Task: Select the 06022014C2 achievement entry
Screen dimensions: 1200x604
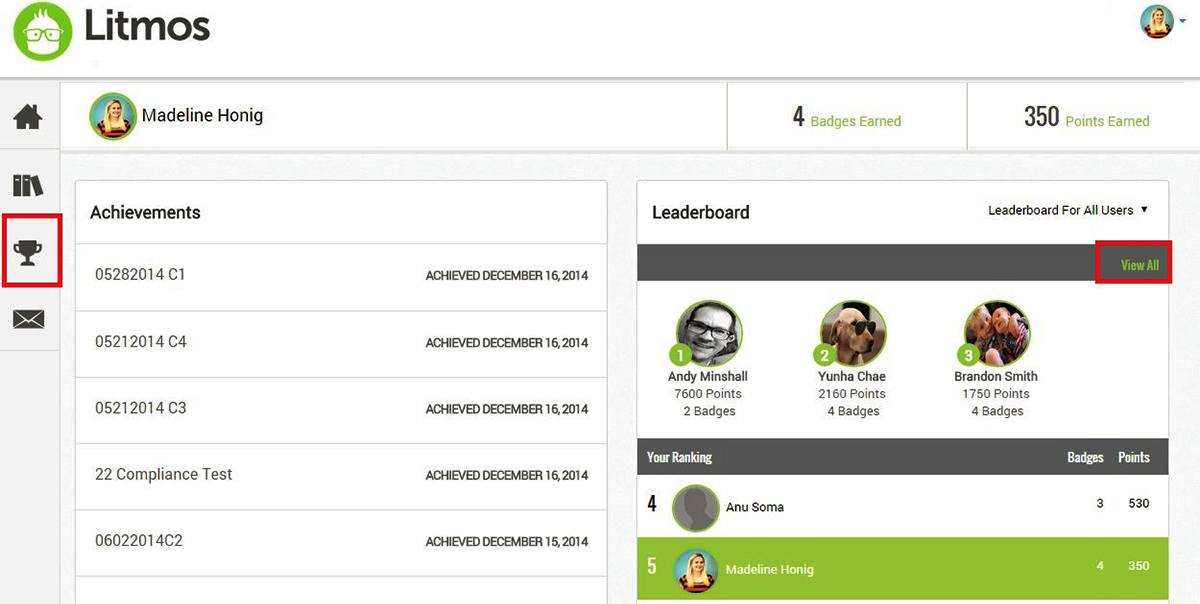Action: [x=340, y=541]
